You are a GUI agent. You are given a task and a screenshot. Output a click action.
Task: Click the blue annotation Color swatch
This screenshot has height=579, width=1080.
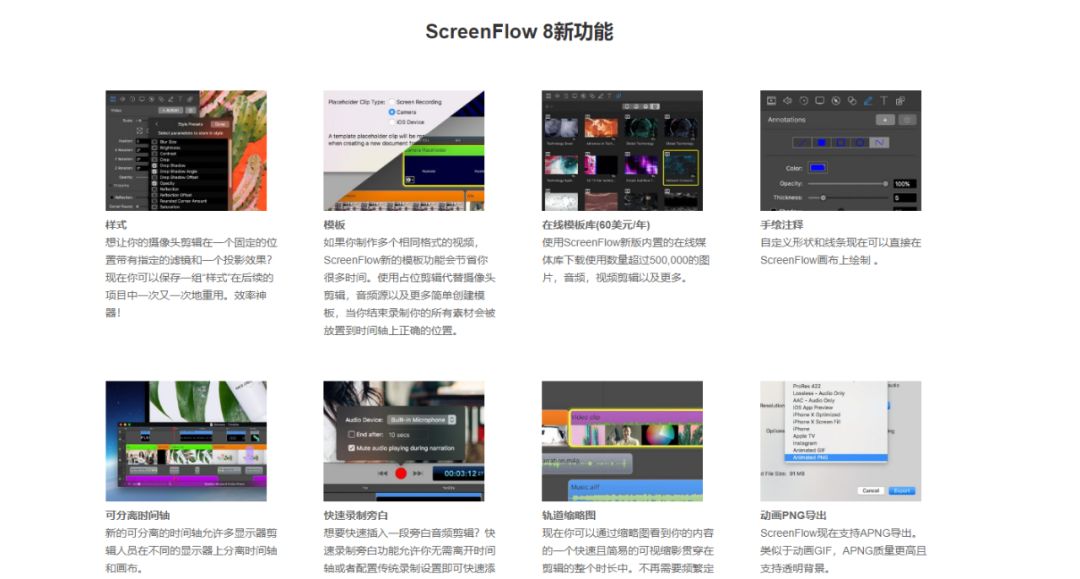coord(818,167)
